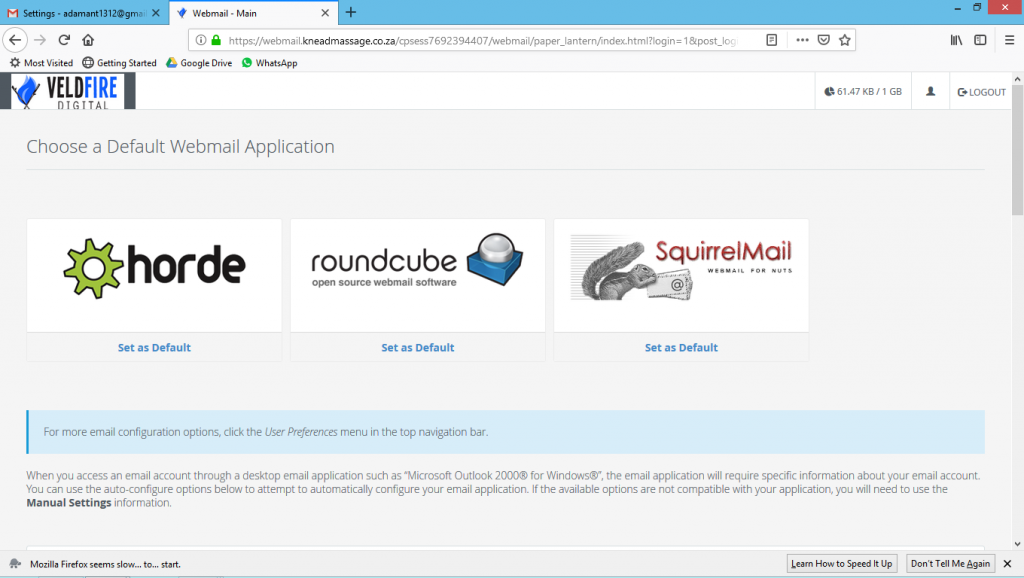Set horde as Default
Image resolution: width=1024 pixels, height=578 pixels.
[154, 347]
